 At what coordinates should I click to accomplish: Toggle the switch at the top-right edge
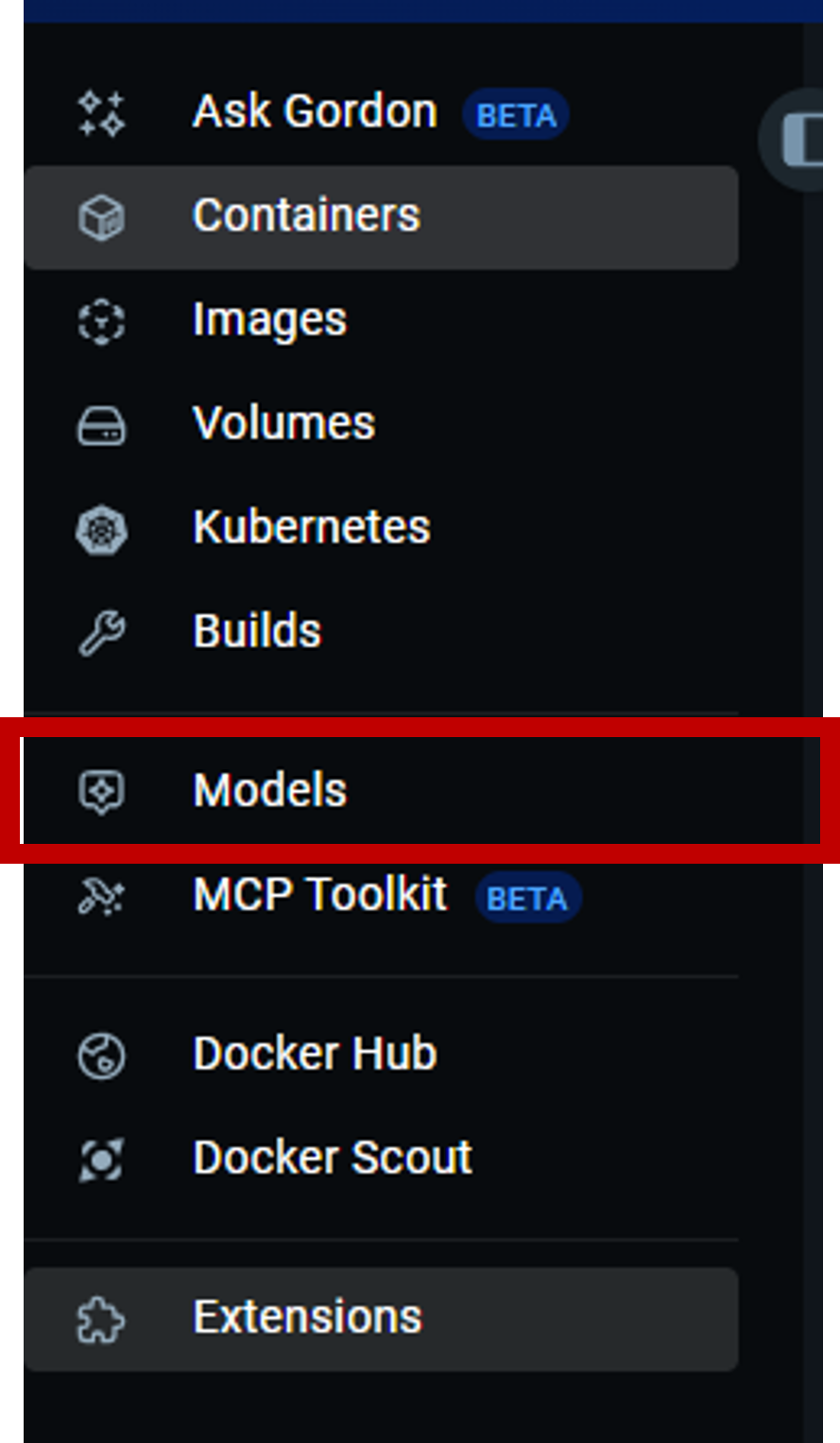point(801,140)
